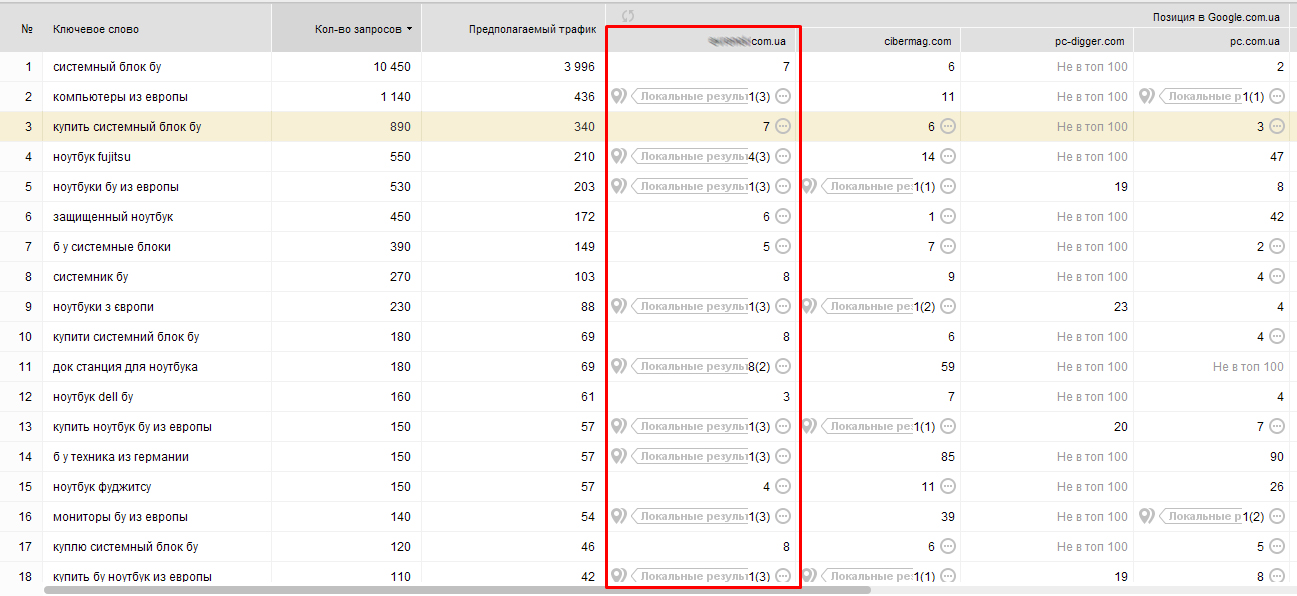Open ellipsis for pc.com.ua in 'купить системный блок бу' row
The width and height of the screenshot is (1297, 596).
[1277, 127]
